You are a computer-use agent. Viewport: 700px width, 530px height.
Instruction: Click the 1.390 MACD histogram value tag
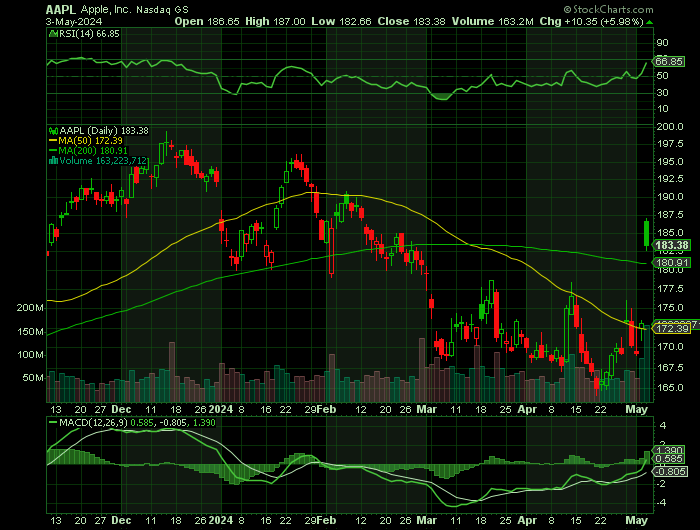(x=668, y=450)
